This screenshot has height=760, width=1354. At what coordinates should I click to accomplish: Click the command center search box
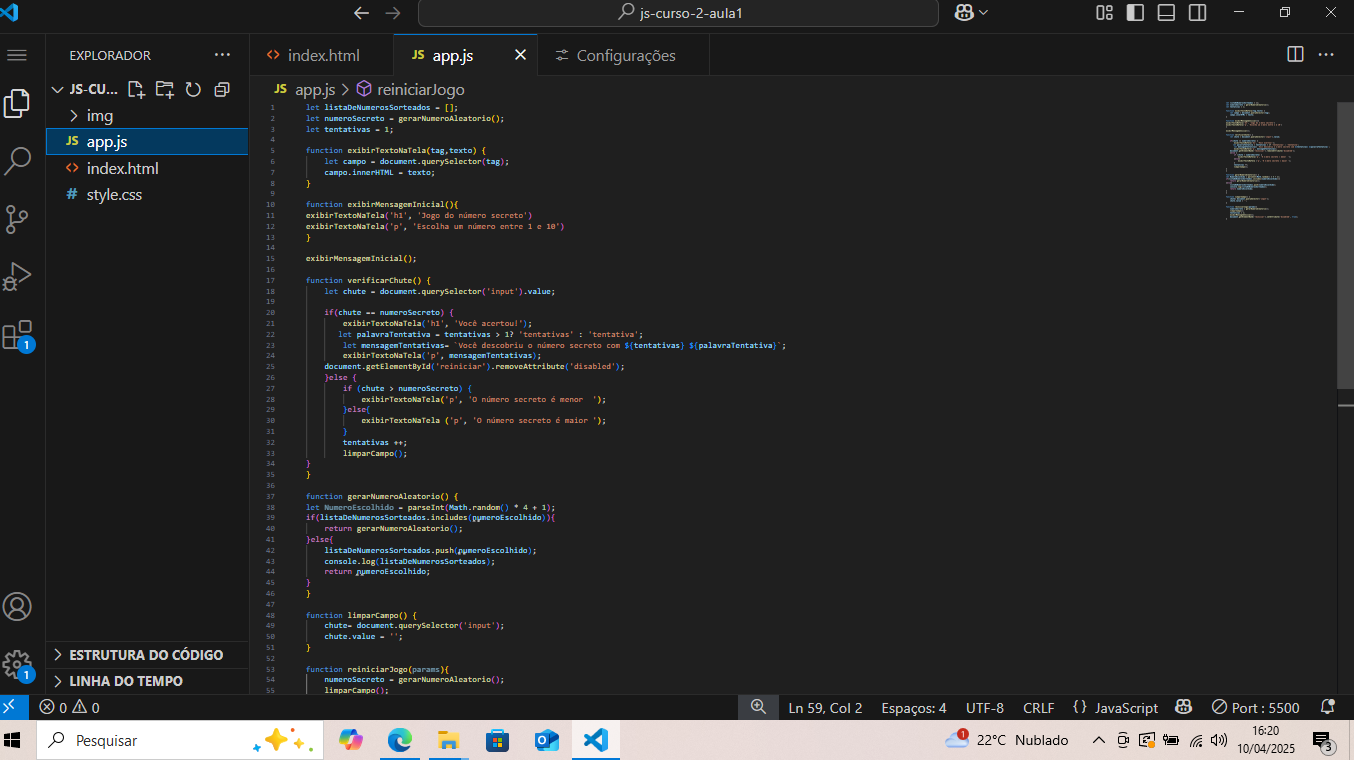[x=678, y=13]
